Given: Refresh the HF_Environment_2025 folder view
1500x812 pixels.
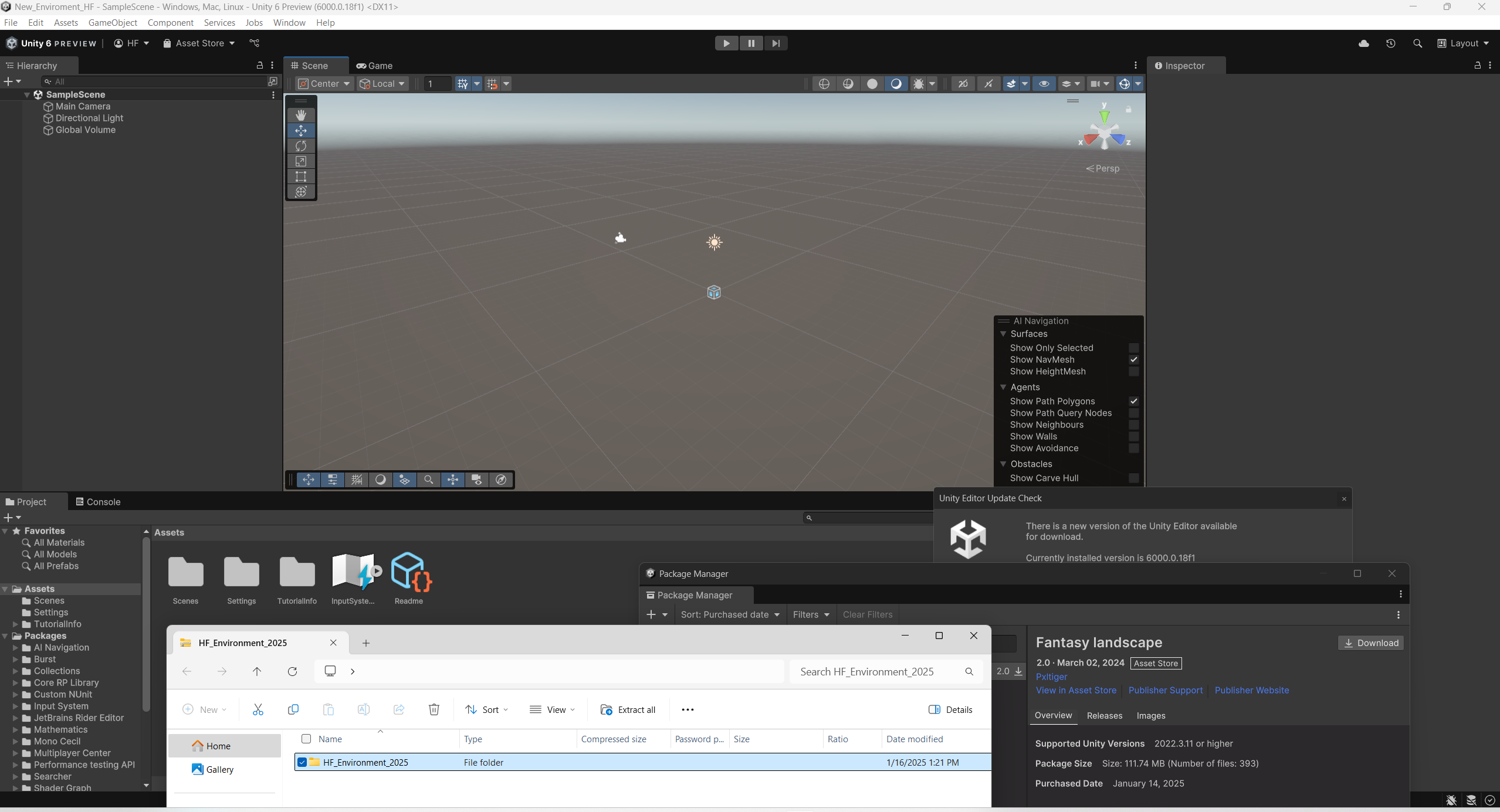Looking at the screenshot, I should tap(292, 671).
